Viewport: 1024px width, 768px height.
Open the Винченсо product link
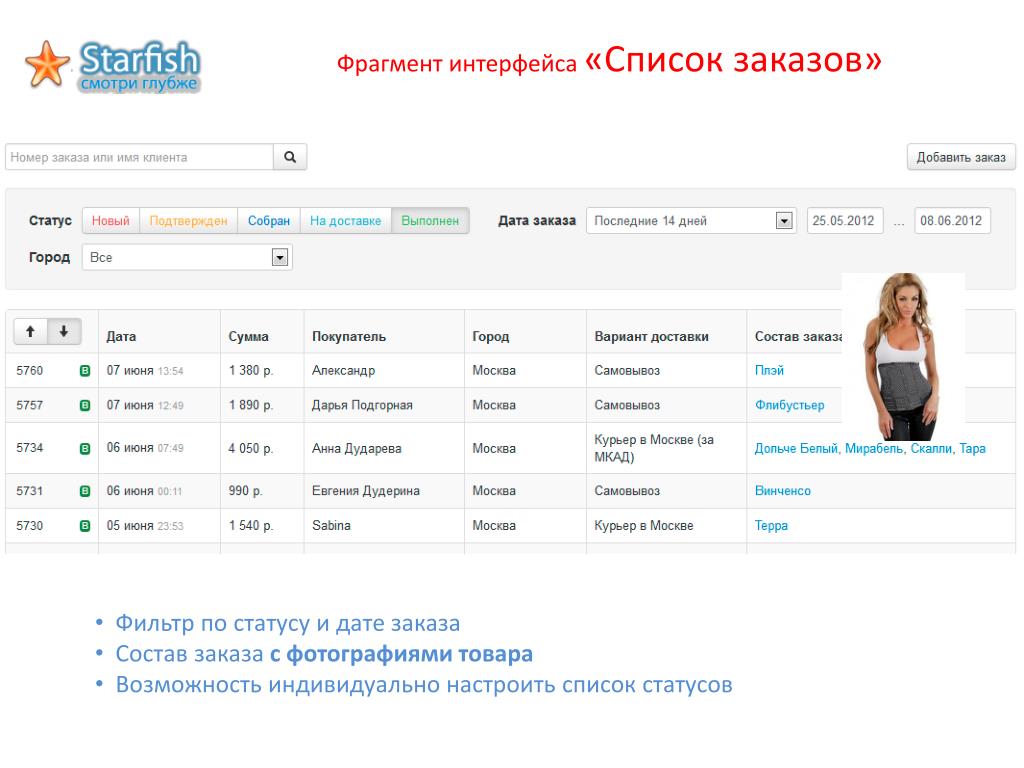click(x=782, y=491)
